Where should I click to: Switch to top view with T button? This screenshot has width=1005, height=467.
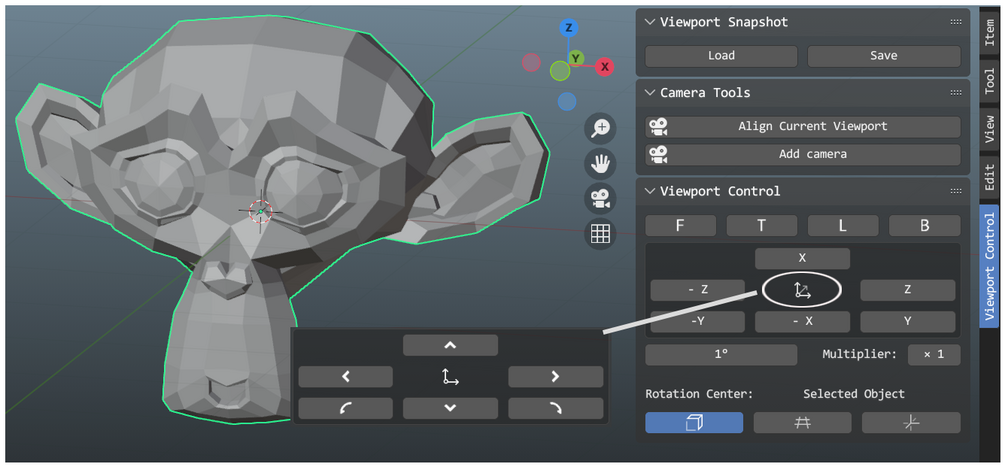coord(762,225)
